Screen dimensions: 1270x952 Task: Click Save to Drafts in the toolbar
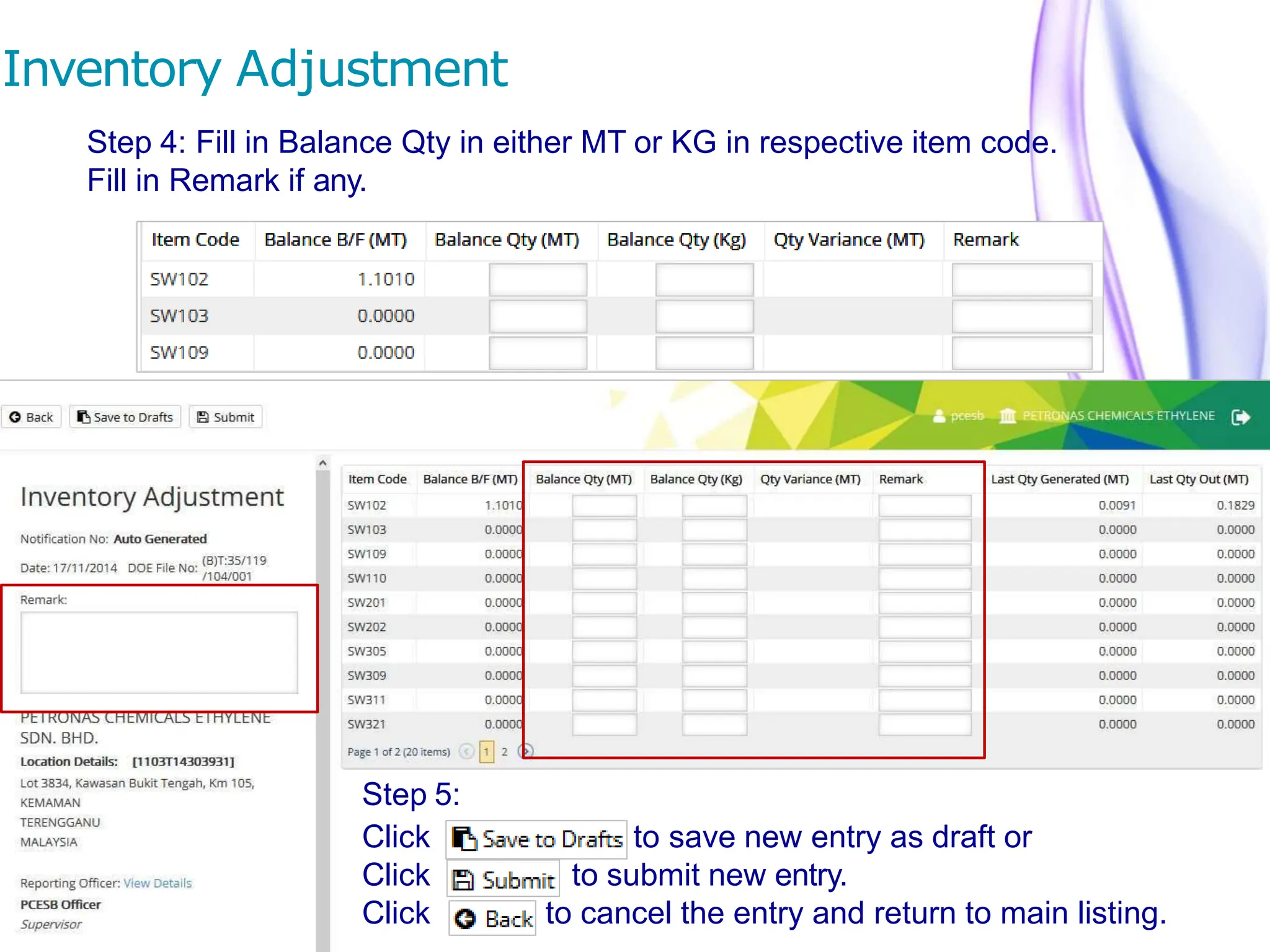click(x=125, y=417)
